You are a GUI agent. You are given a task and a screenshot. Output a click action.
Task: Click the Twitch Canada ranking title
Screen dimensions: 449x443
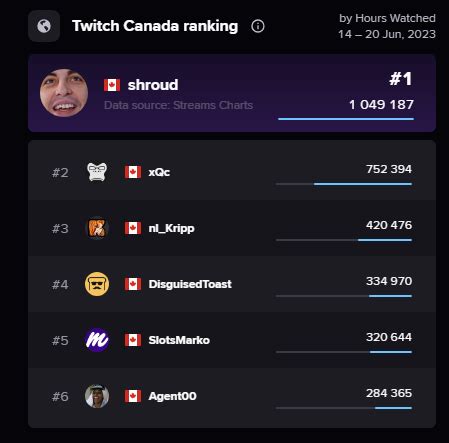pos(155,26)
